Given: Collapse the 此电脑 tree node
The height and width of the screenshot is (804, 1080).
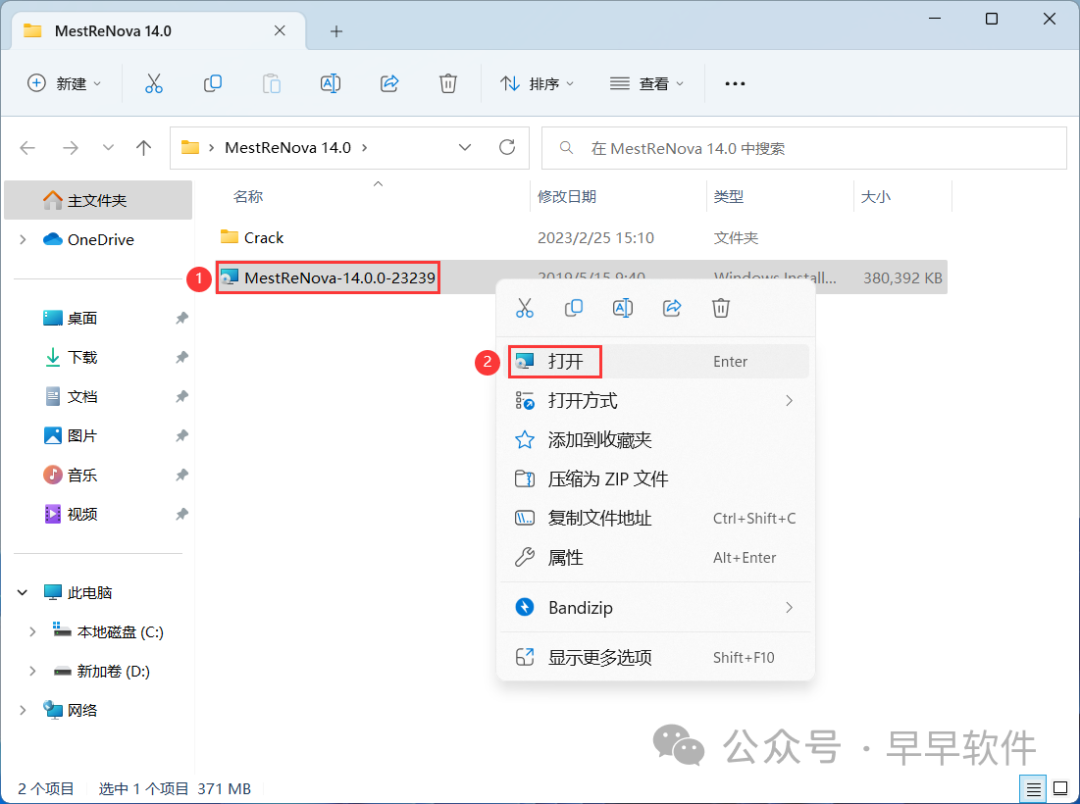Looking at the screenshot, I should tap(23, 593).
